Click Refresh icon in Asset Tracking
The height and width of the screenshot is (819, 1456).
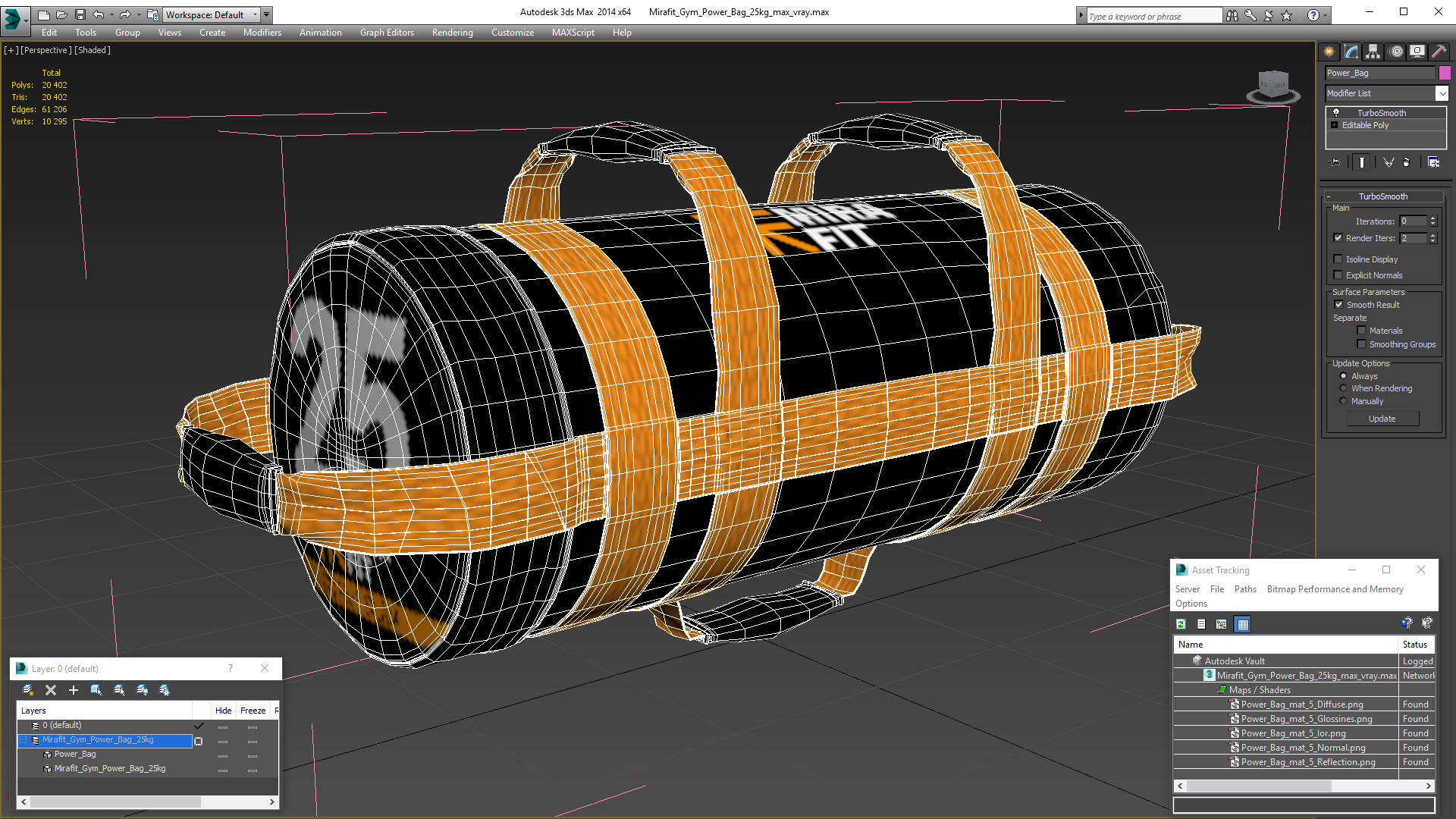click(x=1181, y=624)
